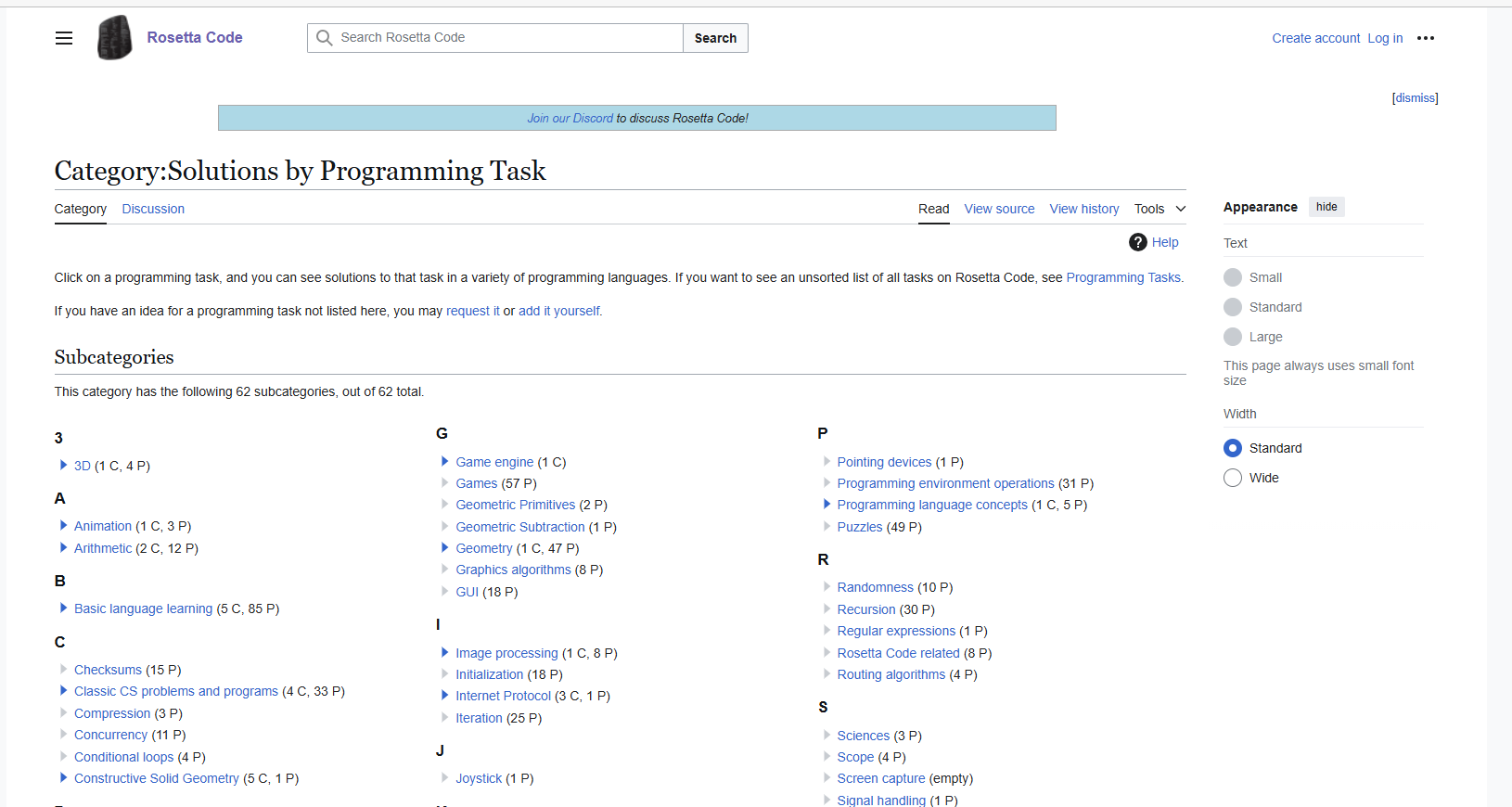Open the Compression category link
This screenshot has width=1512, height=807.
pyautogui.click(x=112, y=713)
